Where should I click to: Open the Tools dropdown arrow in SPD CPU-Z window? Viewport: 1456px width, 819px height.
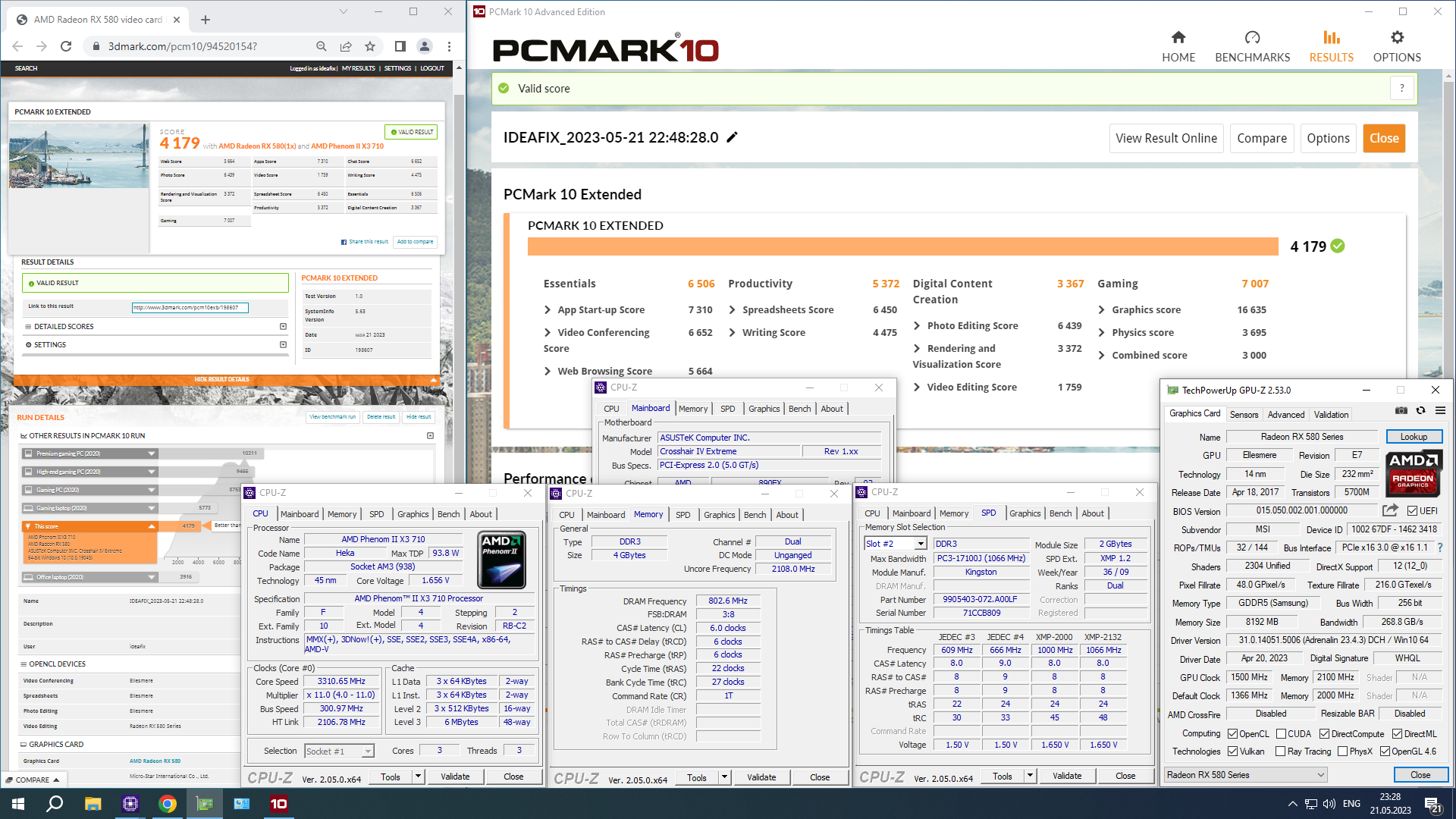pyautogui.click(x=1030, y=776)
